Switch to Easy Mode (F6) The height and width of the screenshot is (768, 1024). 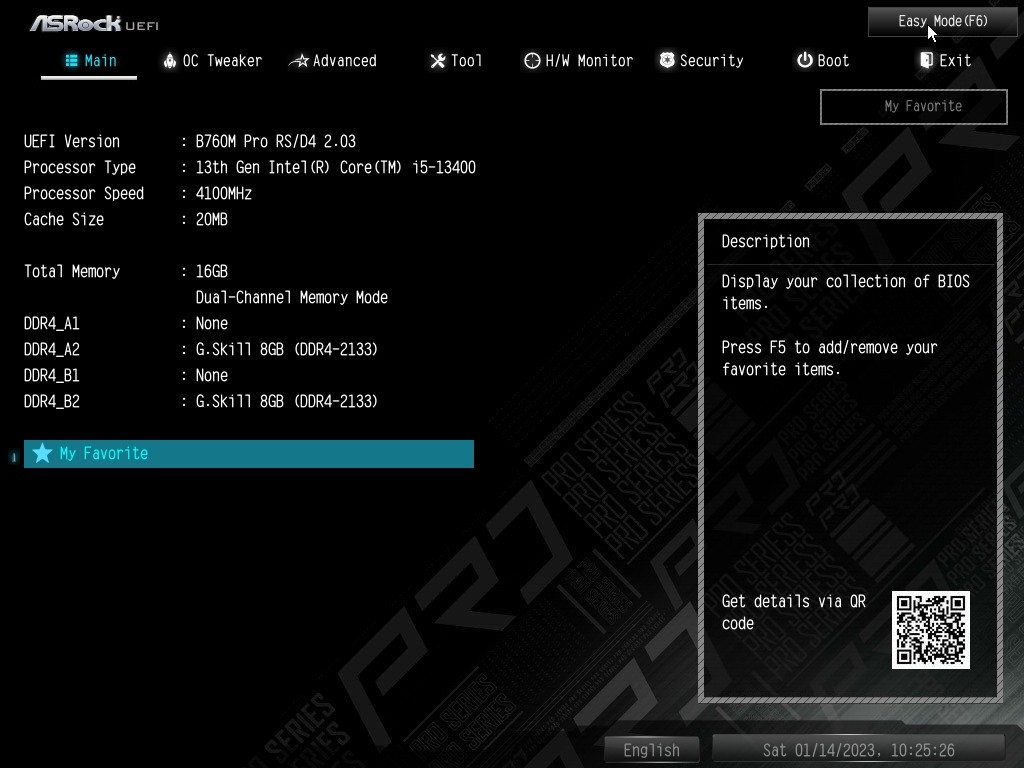point(942,22)
